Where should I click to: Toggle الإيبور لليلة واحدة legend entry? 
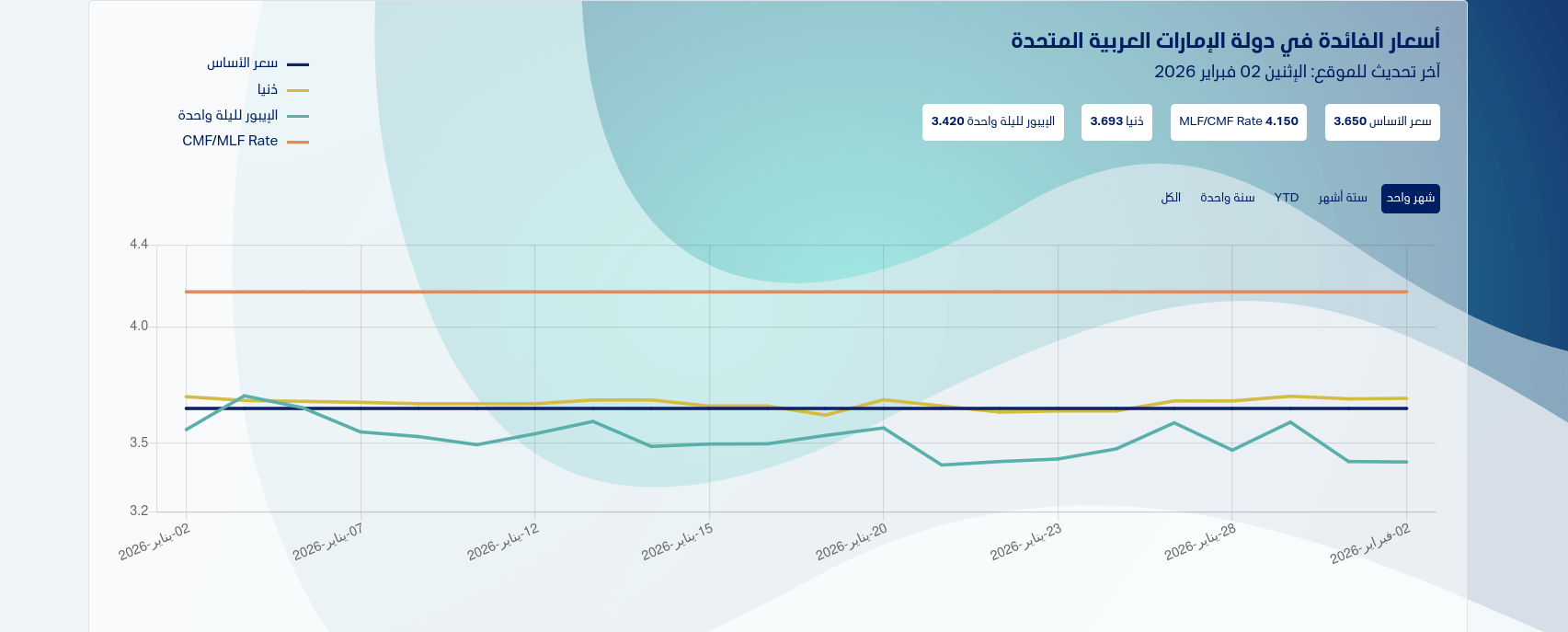click(x=228, y=115)
